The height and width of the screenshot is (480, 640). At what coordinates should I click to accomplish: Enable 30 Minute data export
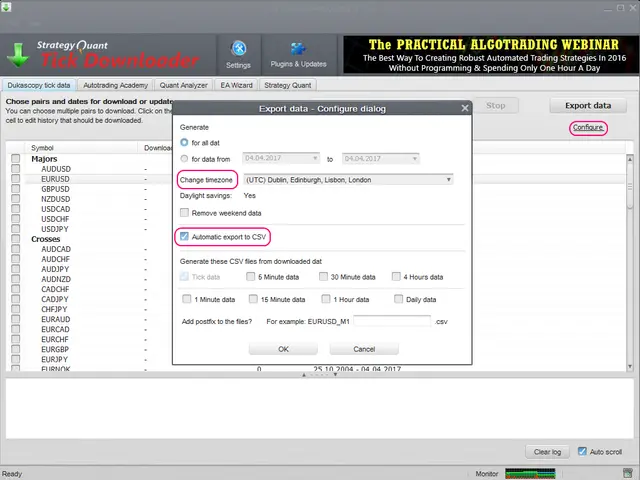click(323, 277)
